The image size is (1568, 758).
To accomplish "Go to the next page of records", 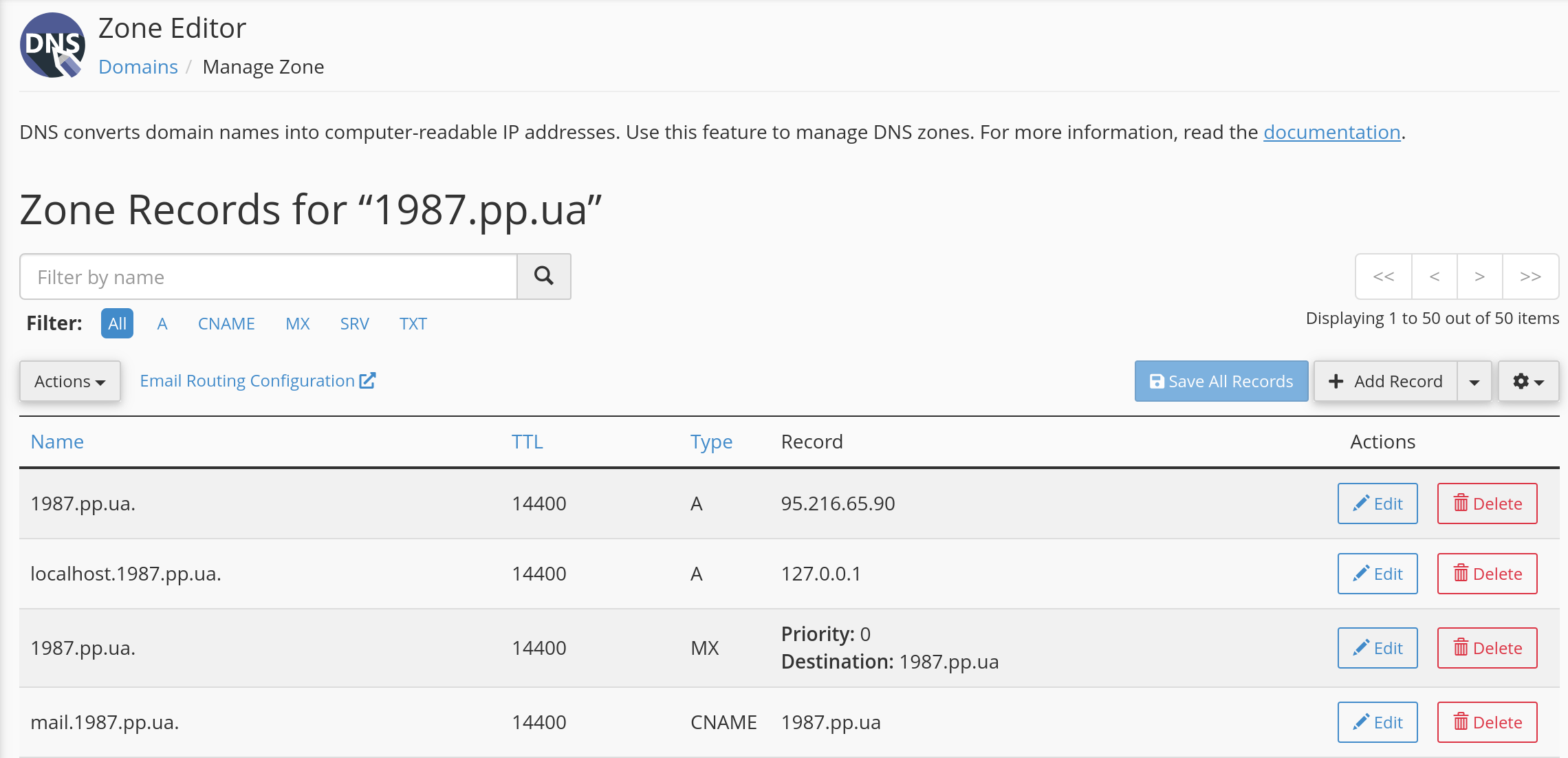I will 1479,277.
